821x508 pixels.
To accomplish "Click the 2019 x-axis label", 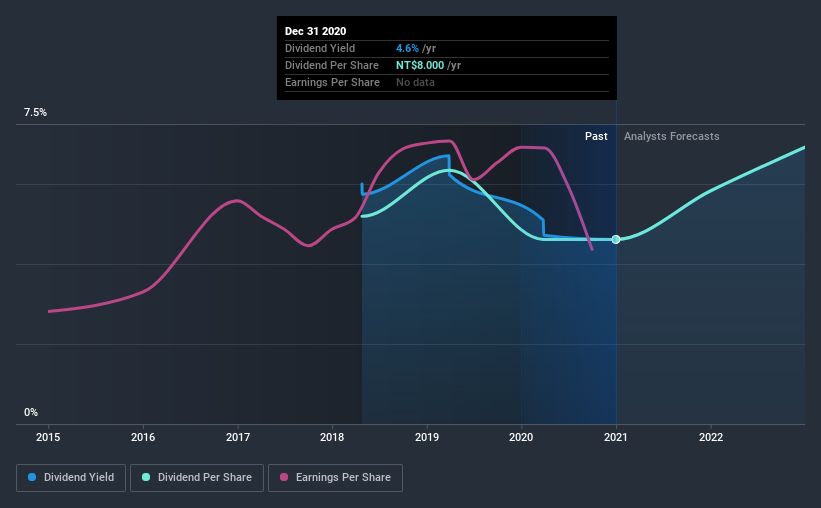I will [427, 437].
